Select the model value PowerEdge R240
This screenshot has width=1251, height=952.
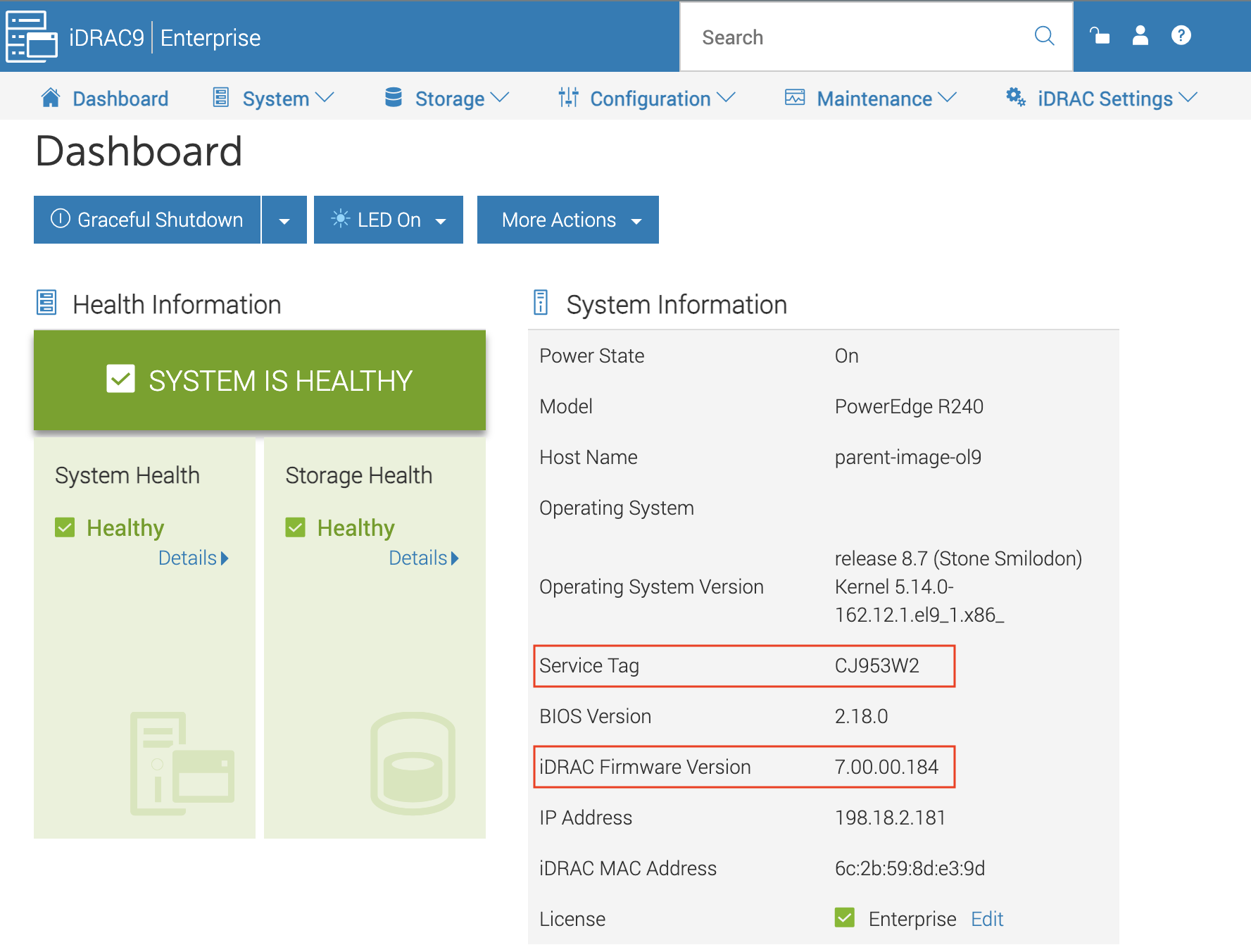tap(910, 406)
